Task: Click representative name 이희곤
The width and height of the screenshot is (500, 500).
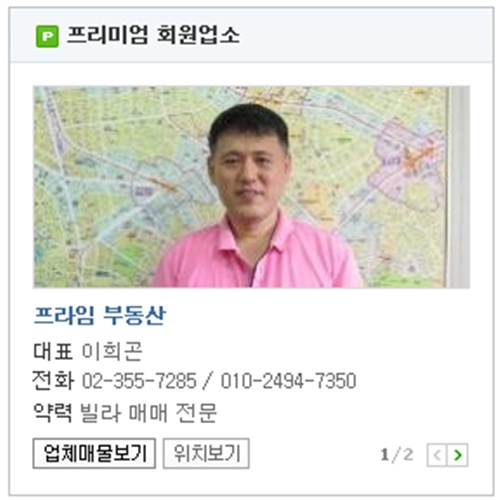Action: click(x=112, y=351)
